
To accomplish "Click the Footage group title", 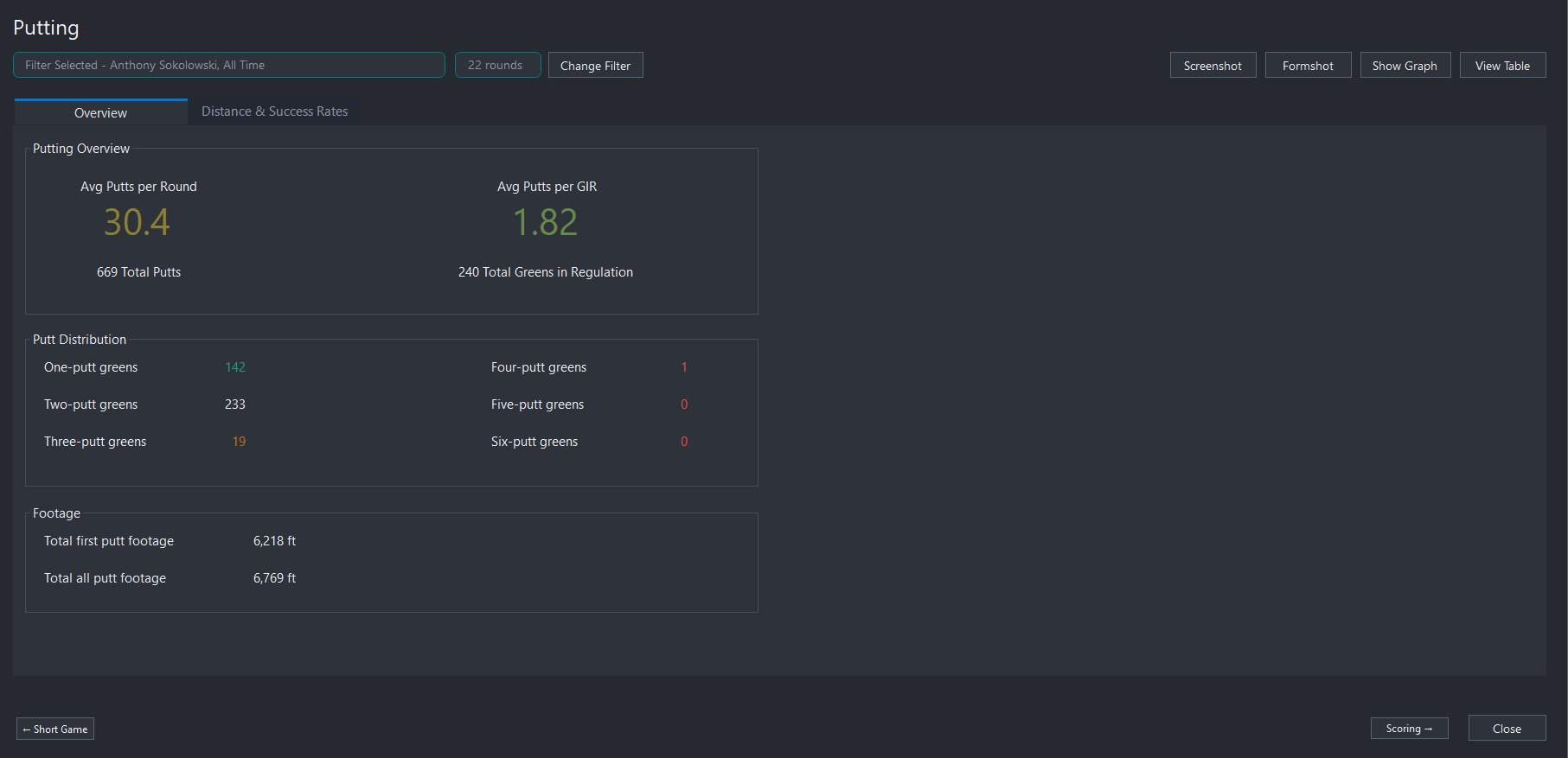I will coord(56,513).
